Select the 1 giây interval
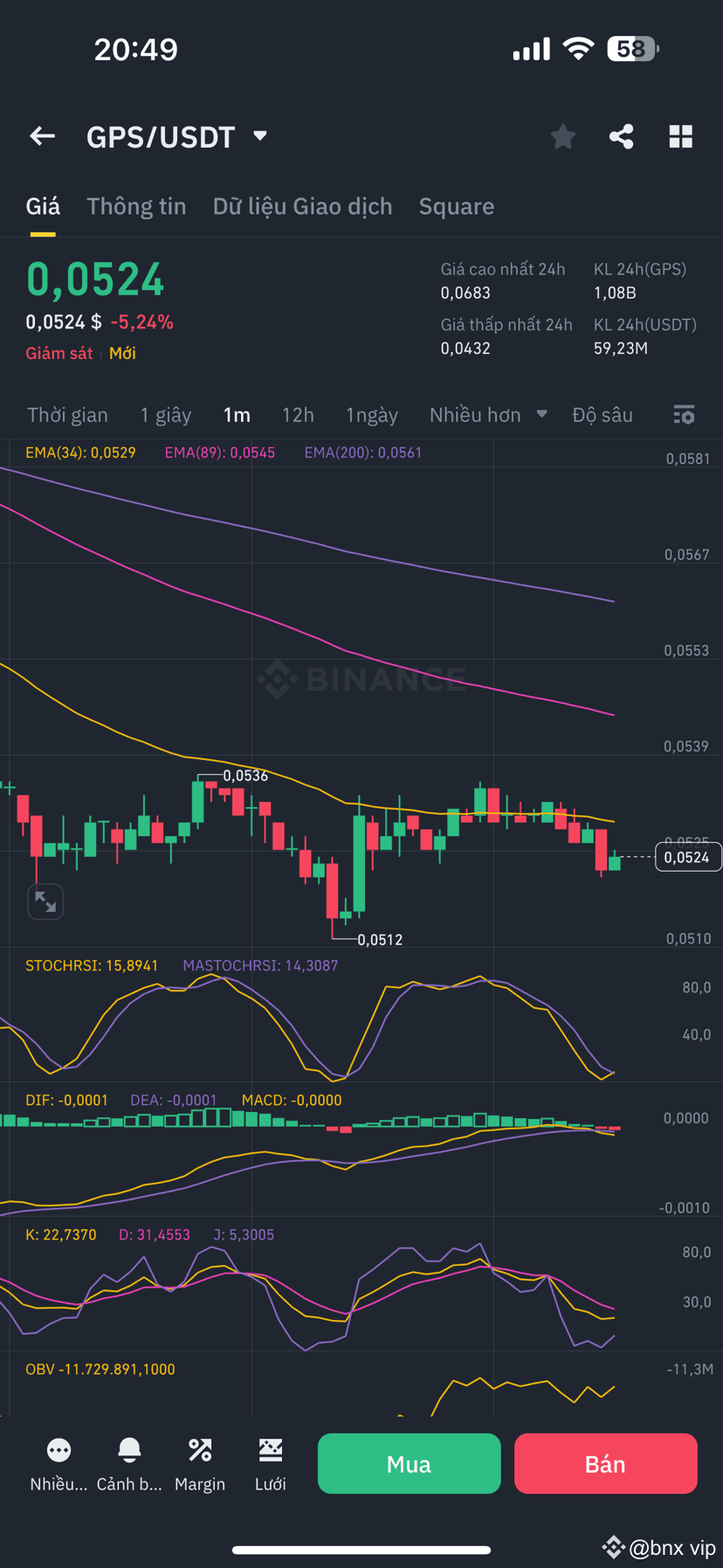Image resolution: width=723 pixels, height=1568 pixels. [x=166, y=415]
